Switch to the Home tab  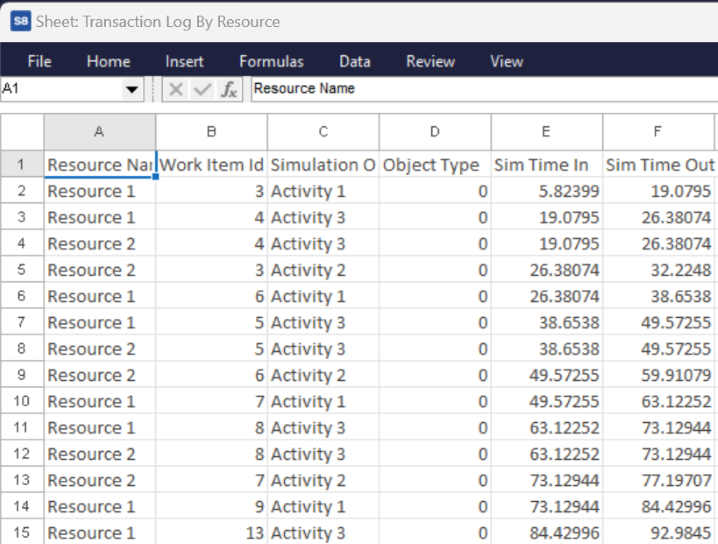(108, 61)
